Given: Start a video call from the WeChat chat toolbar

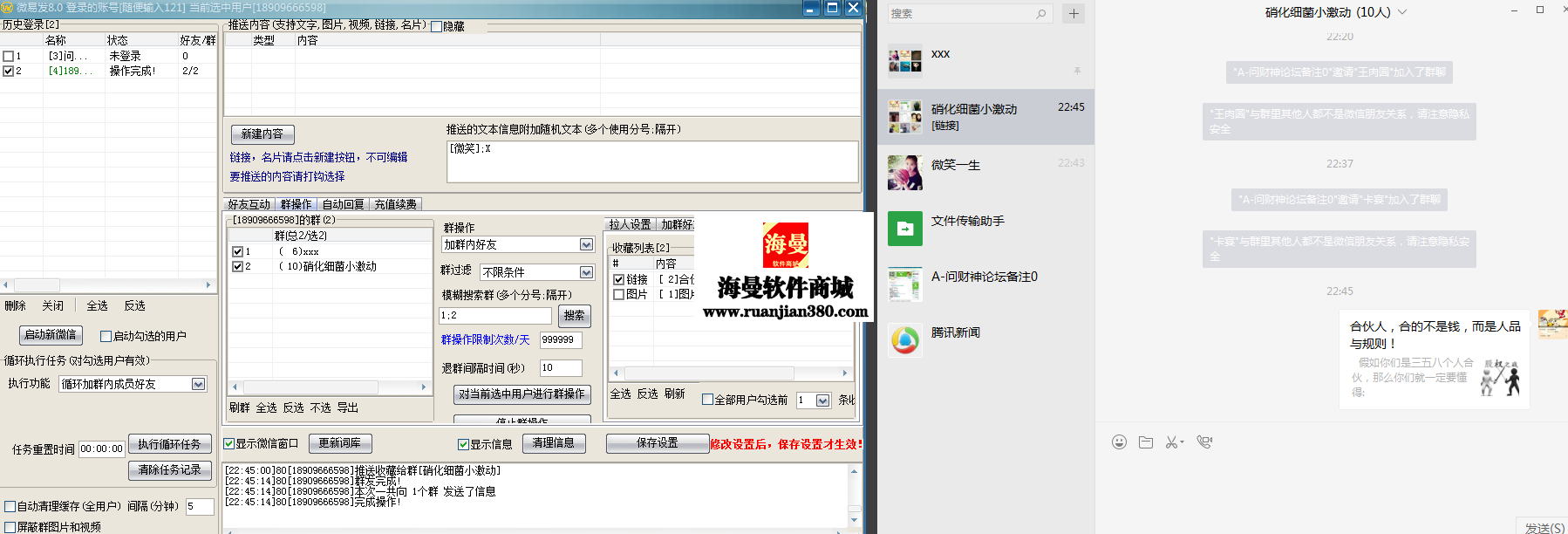Looking at the screenshot, I should pyautogui.click(x=1204, y=442).
